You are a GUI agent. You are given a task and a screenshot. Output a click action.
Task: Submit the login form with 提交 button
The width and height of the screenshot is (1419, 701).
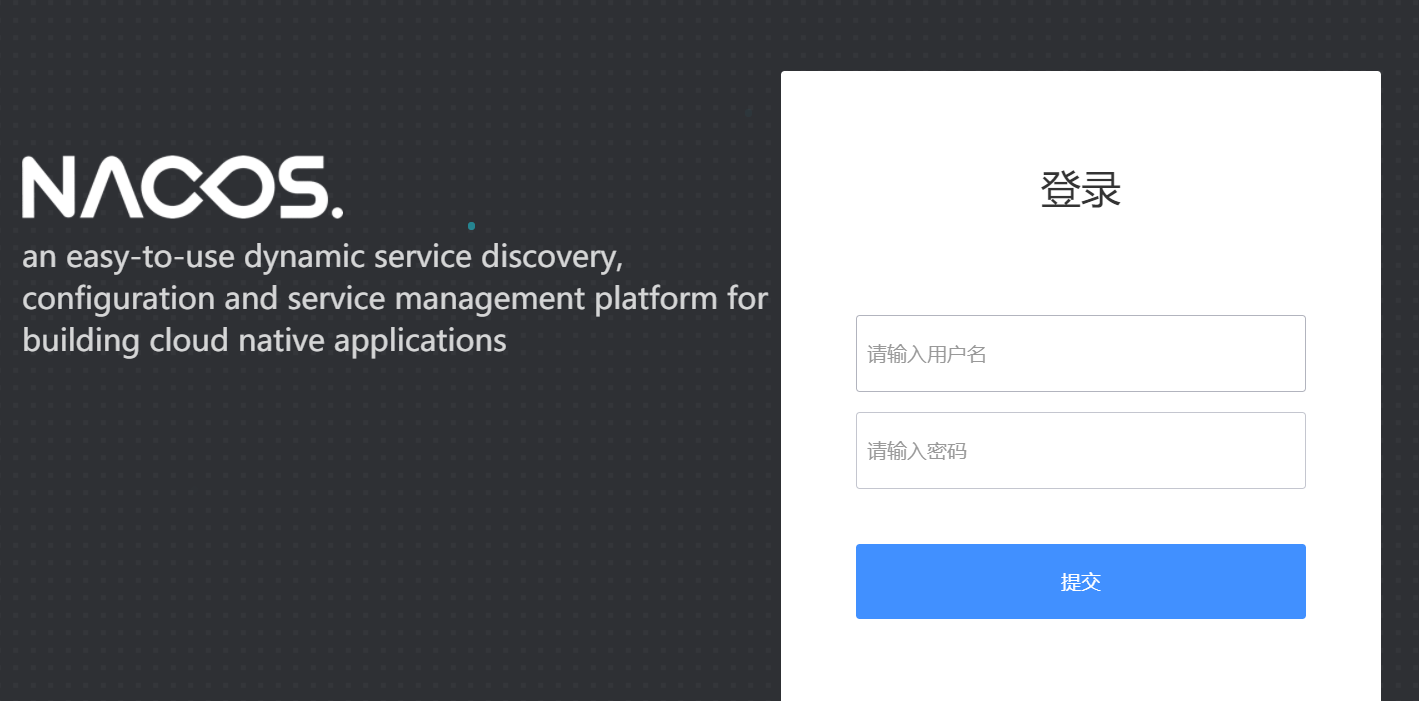coord(1080,582)
